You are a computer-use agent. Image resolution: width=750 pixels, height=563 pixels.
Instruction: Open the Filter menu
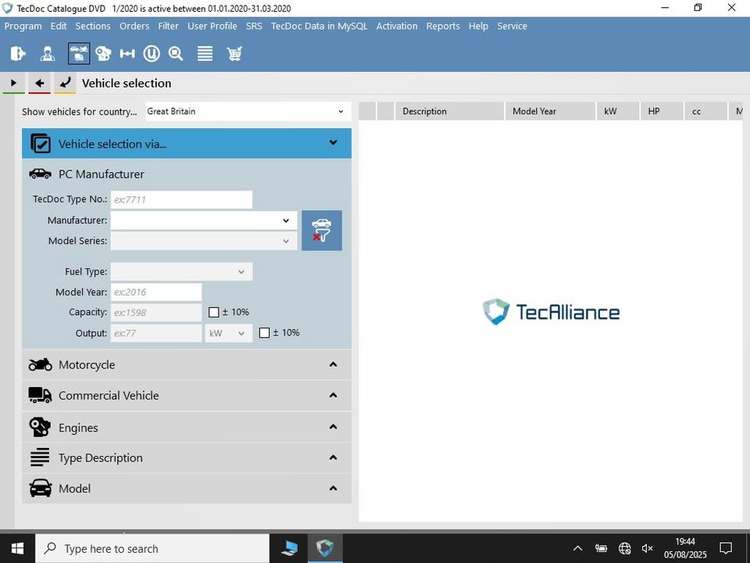pos(168,26)
